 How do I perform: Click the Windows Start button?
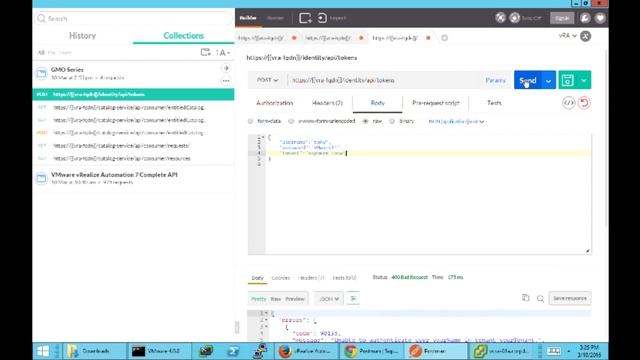[x=43, y=351]
